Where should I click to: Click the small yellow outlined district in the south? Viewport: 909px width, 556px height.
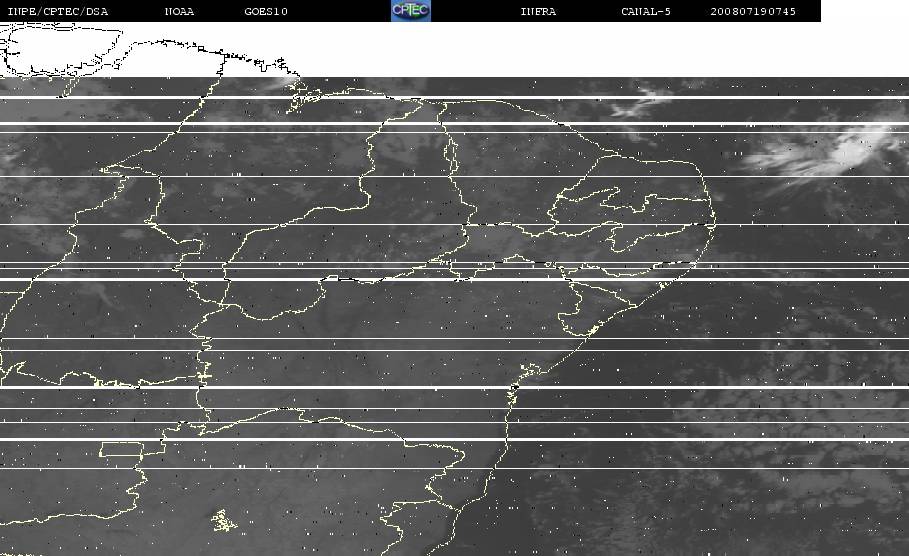point(223,521)
